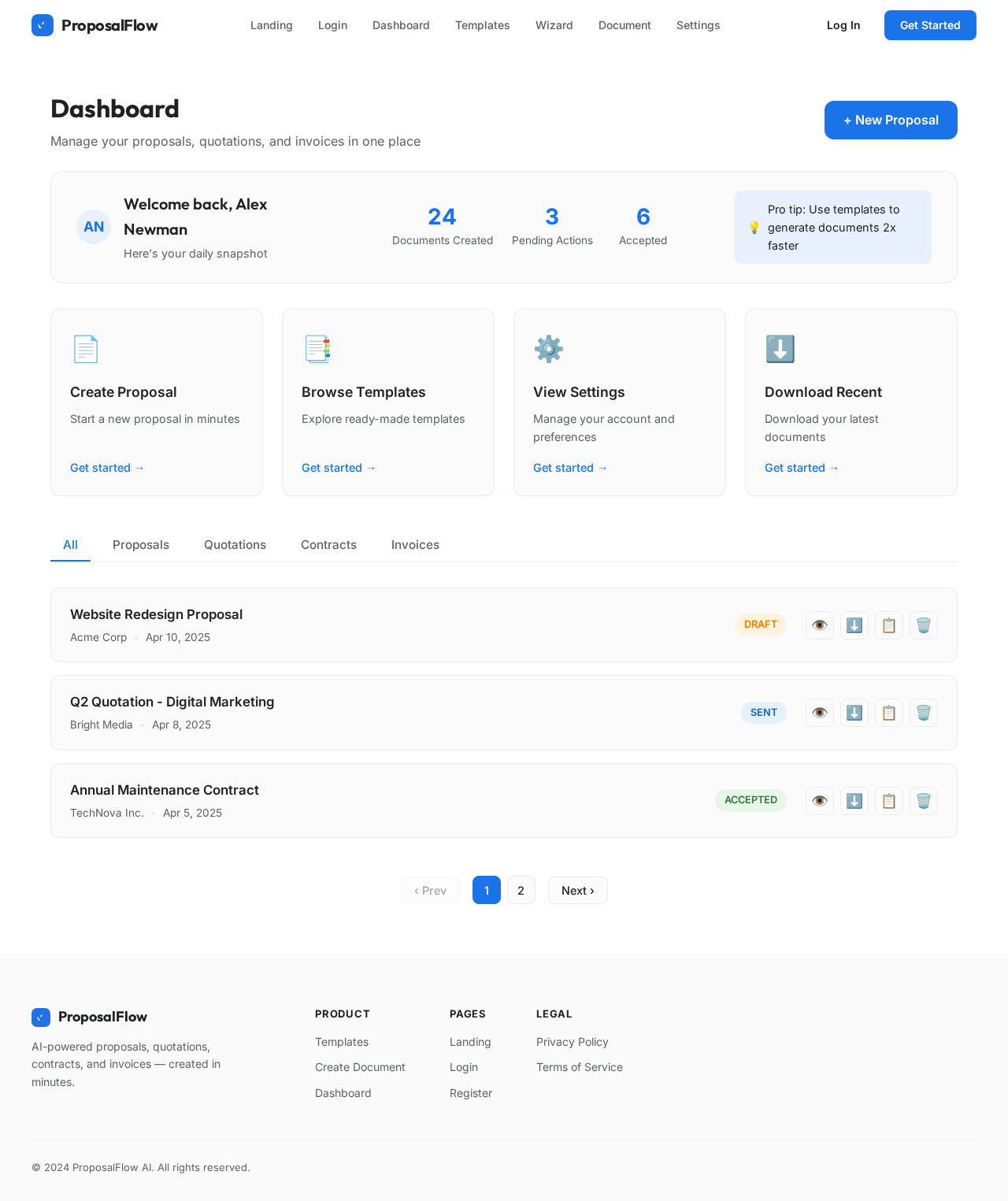This screenshot has width=1008, height=1201.
Task: Open Settings in the top navigation
Action: (698, 25)
